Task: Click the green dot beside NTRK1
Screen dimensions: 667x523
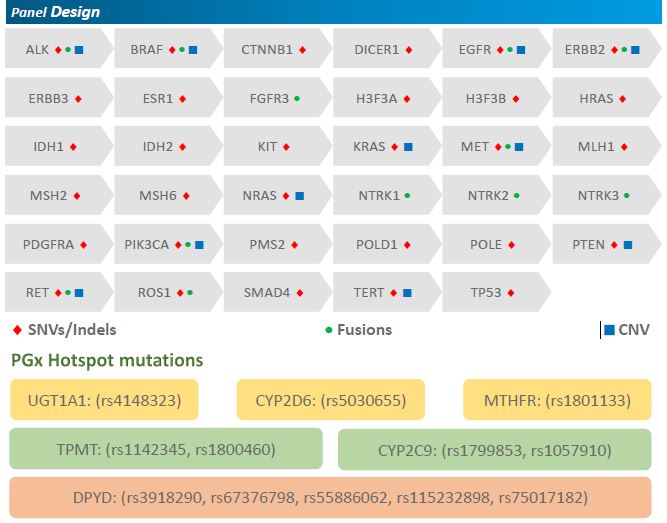Action: click(408, 196)
